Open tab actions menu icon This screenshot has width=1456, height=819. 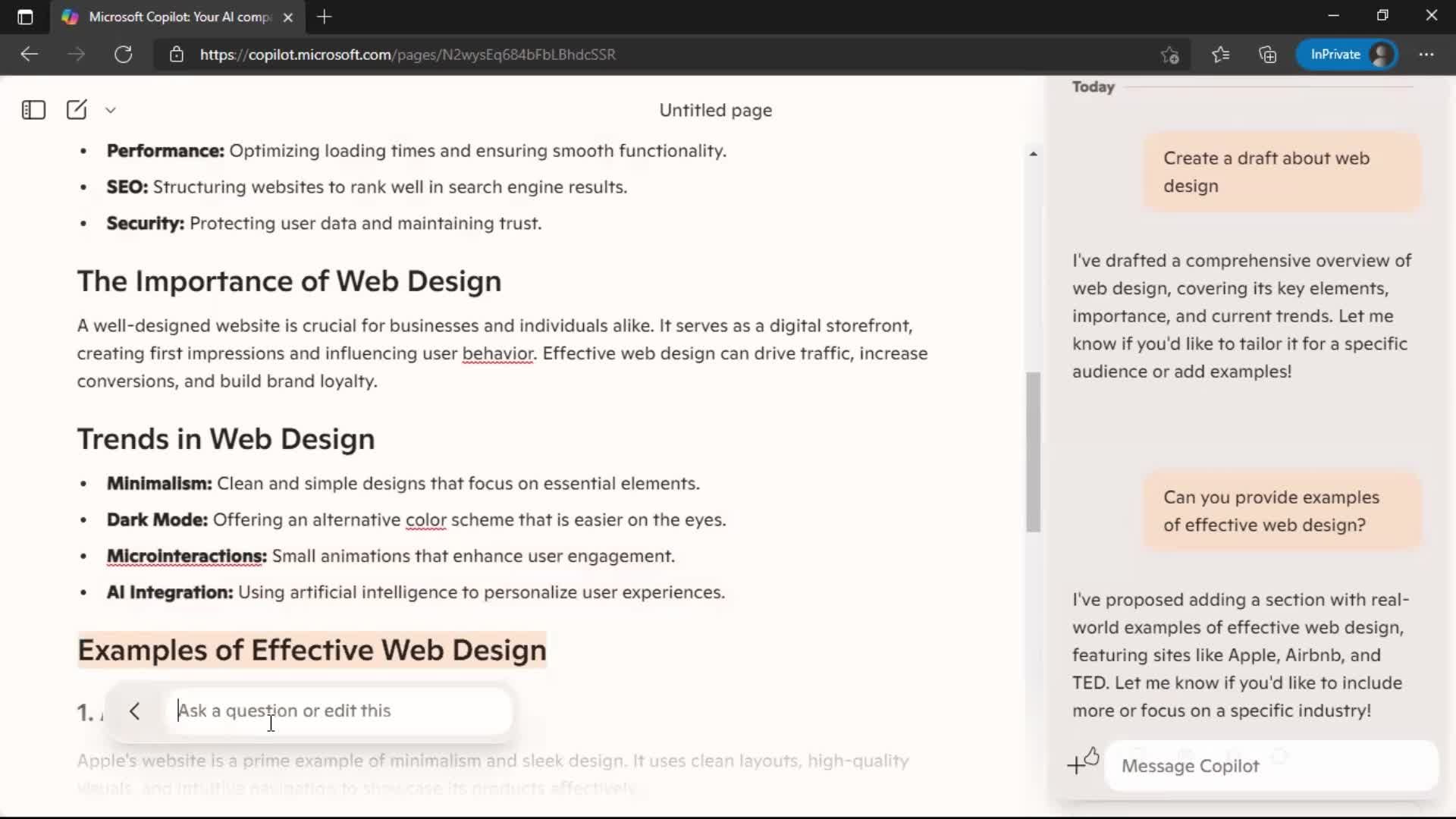[25, 17]
